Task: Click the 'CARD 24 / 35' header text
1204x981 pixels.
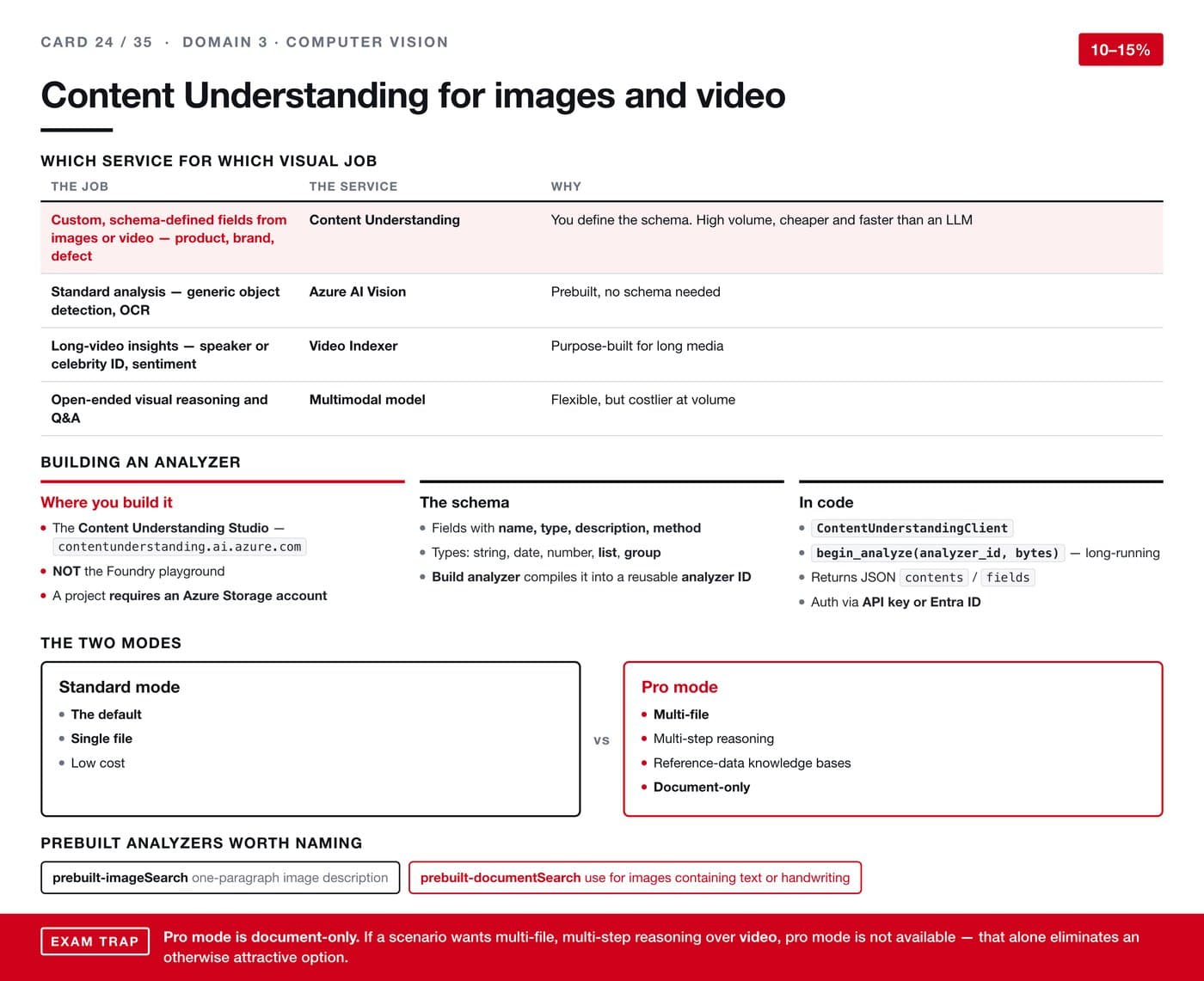Action: [96, 42]
